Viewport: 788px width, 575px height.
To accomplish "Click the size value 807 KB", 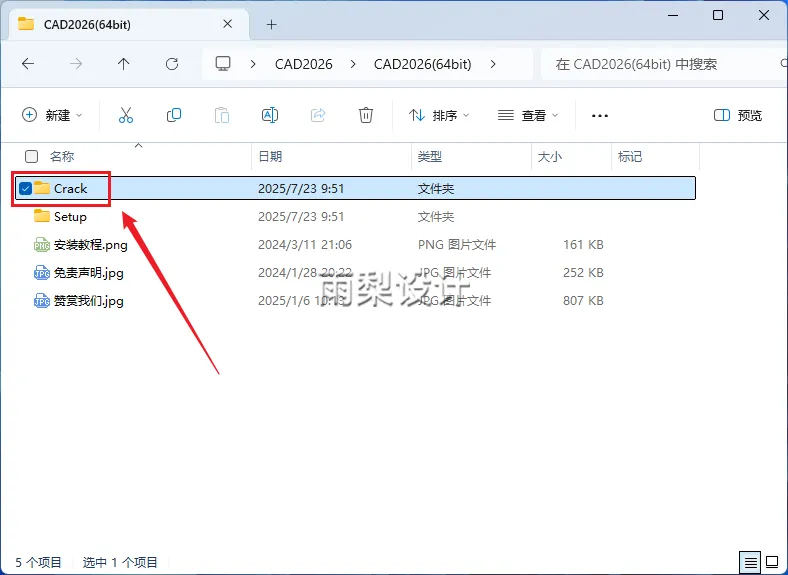I will (x=583, y=301).
